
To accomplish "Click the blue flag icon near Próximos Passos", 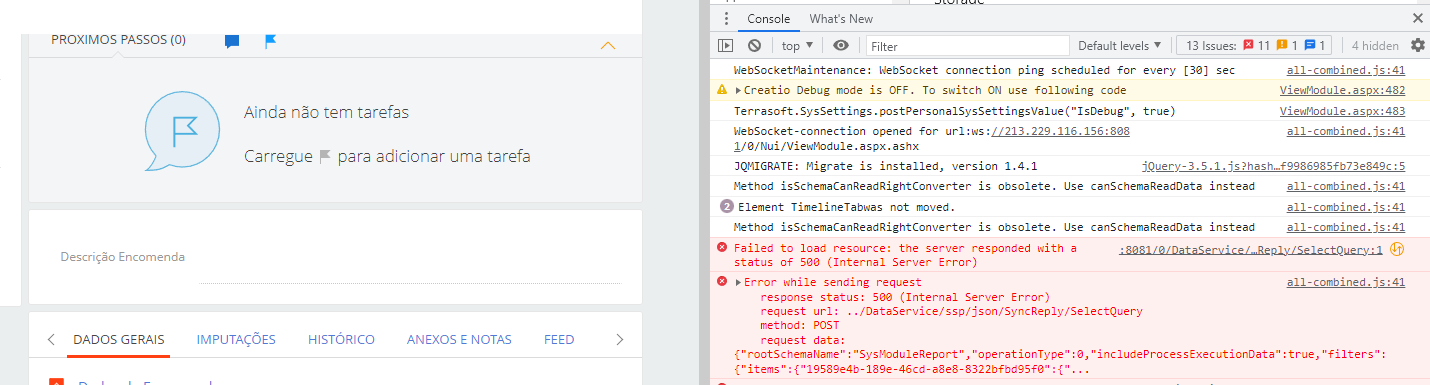I will (270, 41).
